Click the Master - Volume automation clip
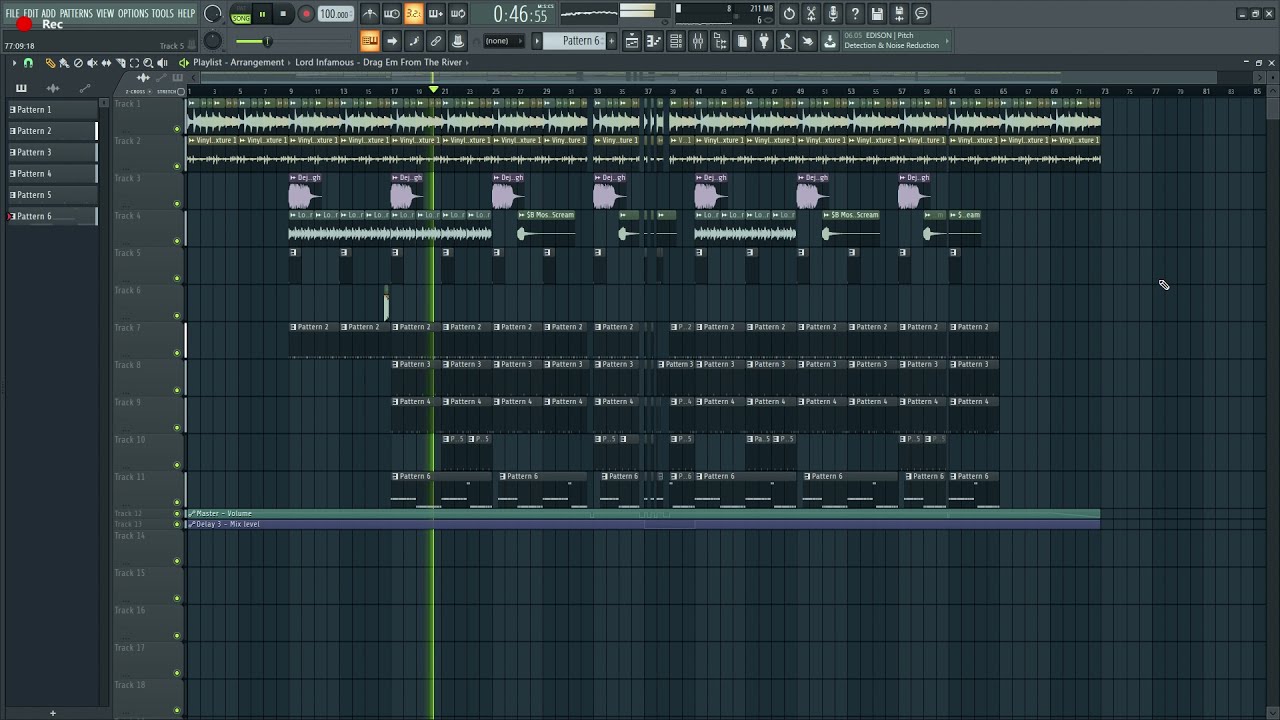The width and height of the screenshot is (1280, 720). (643, 514)
